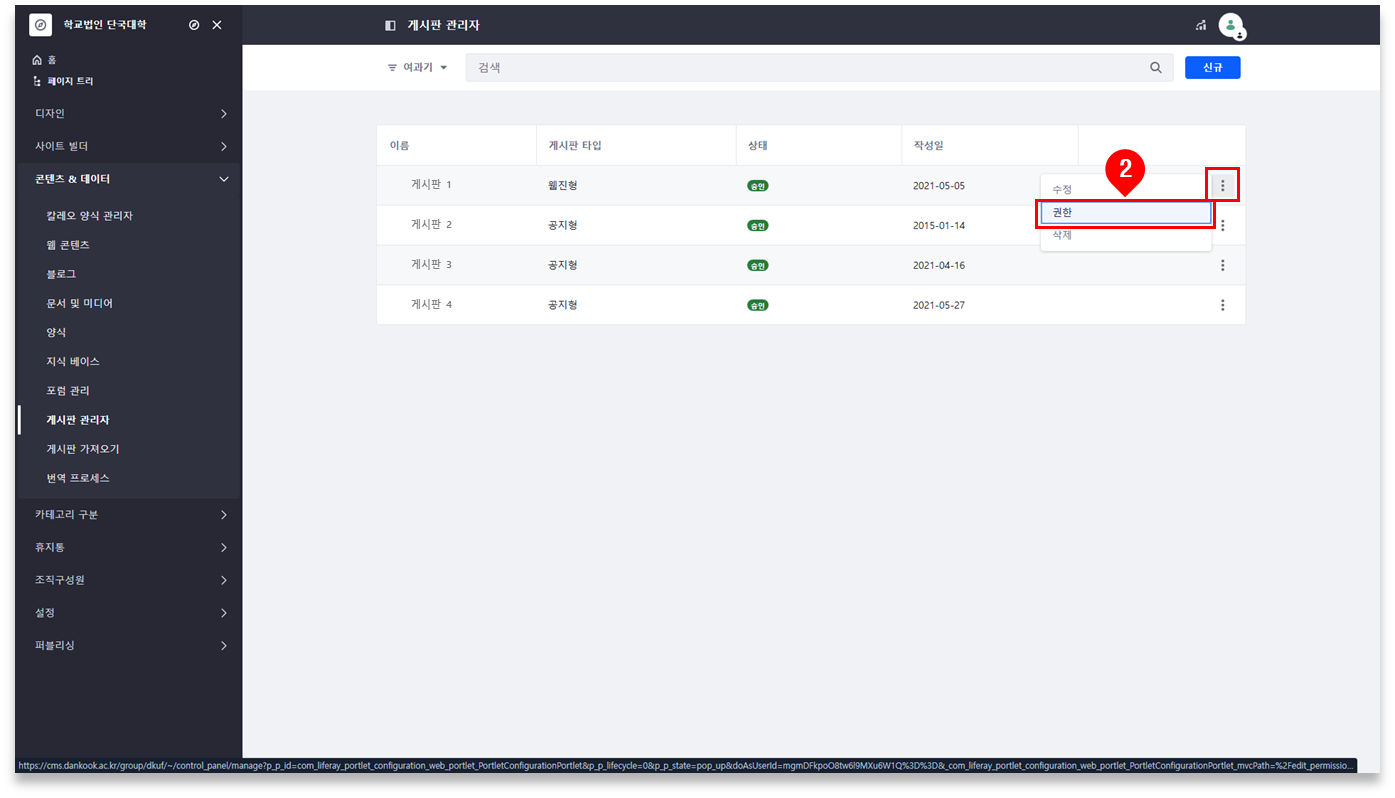Click the compass site icon beside 학교법인 단국대학
1395x798 pixels.
194,25
